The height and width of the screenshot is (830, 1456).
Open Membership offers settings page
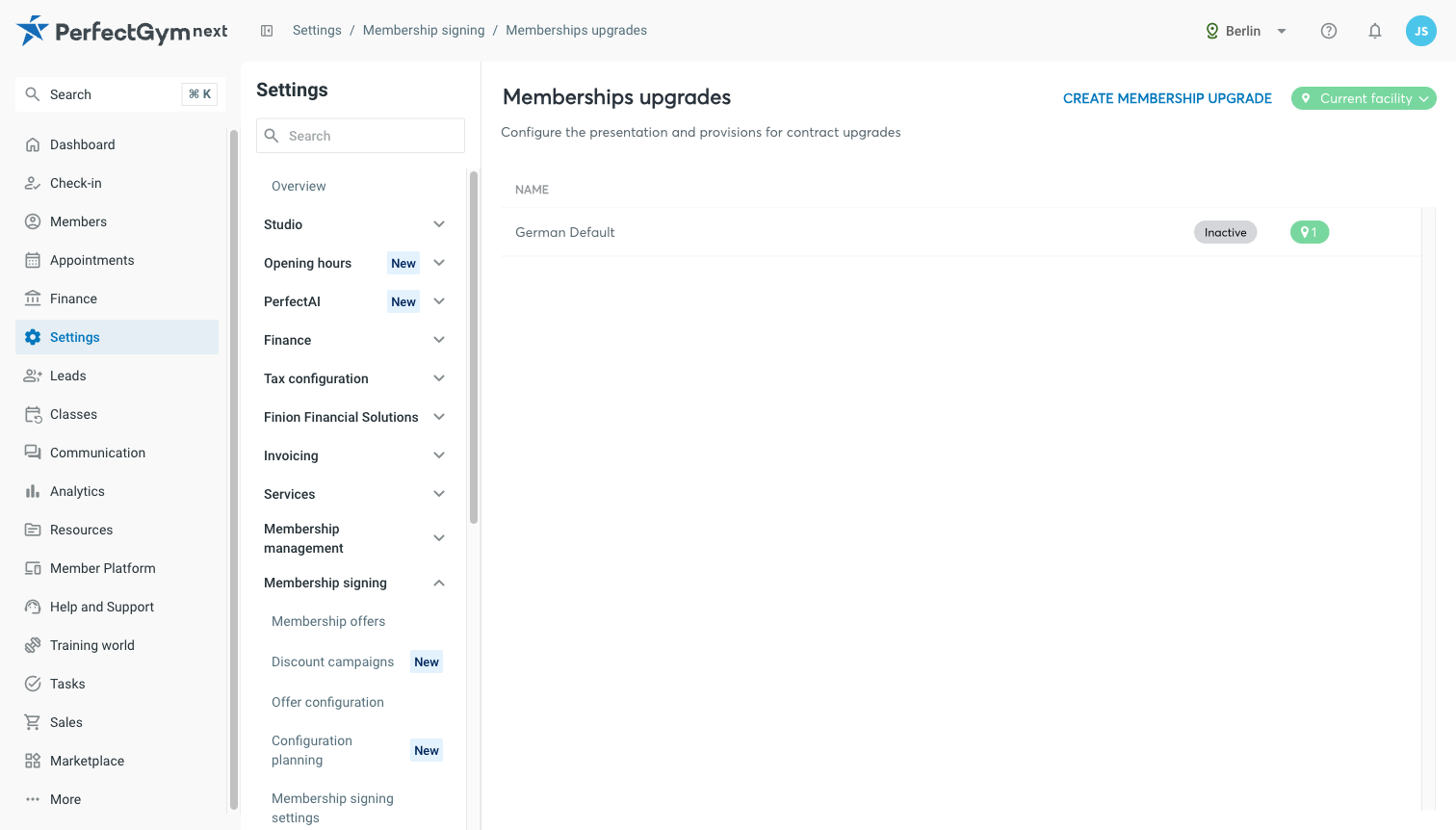point(328,621)
